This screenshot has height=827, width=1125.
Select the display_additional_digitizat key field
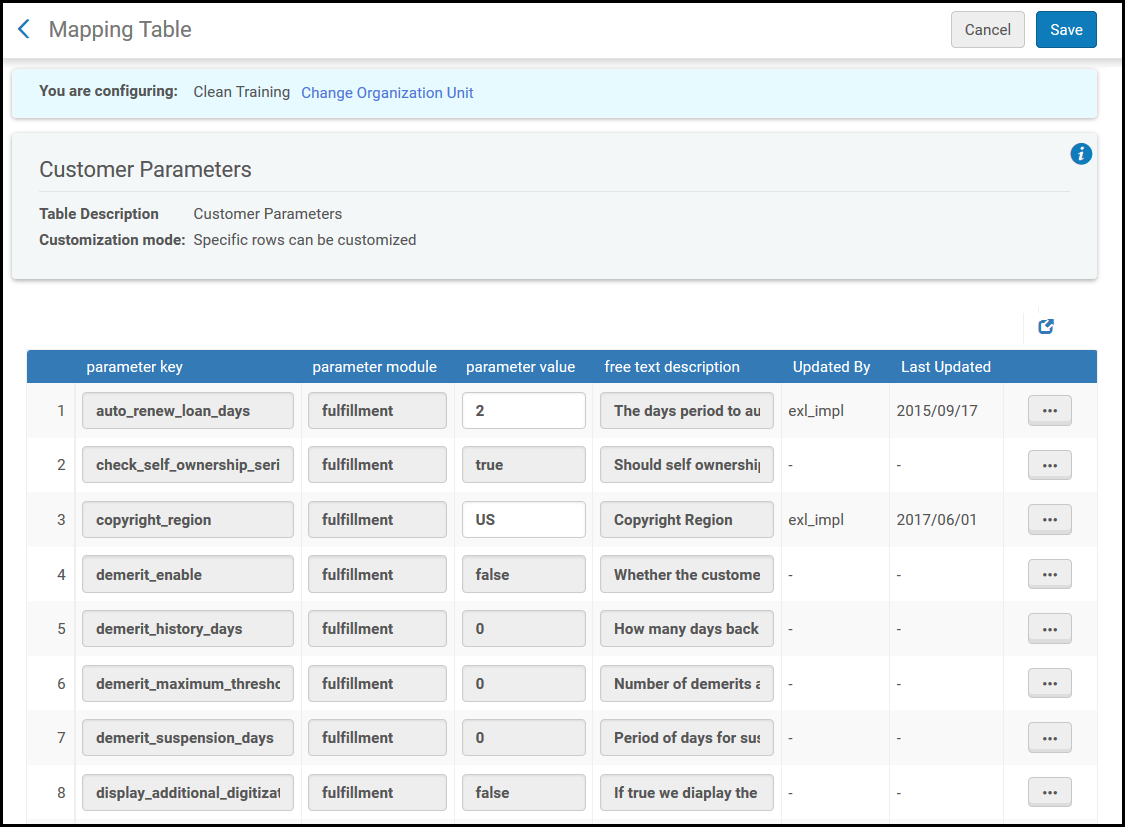pos(188,792)
